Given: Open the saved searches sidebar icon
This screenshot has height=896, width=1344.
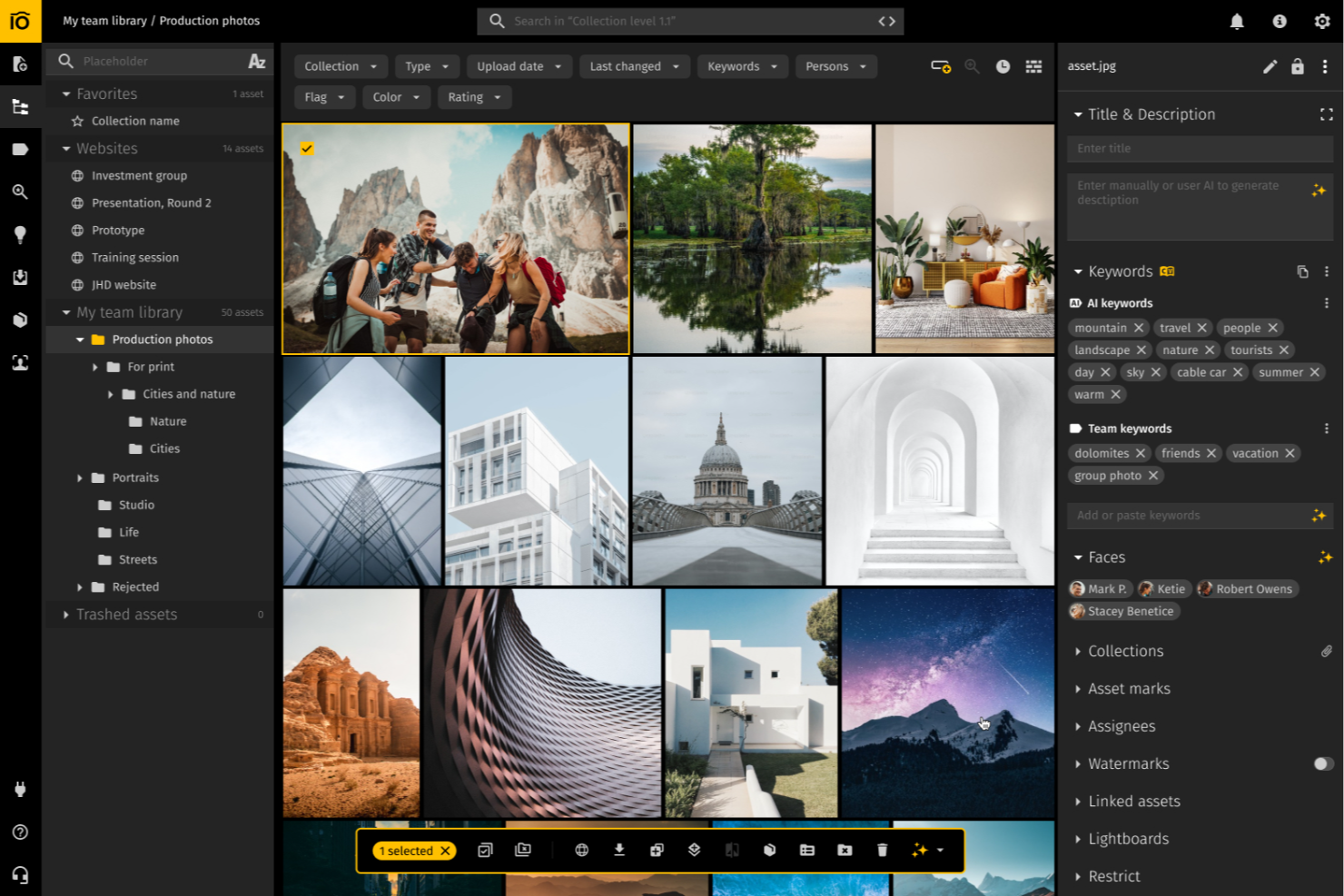Looking at the screenshot, I should click(x=20, y=192).
